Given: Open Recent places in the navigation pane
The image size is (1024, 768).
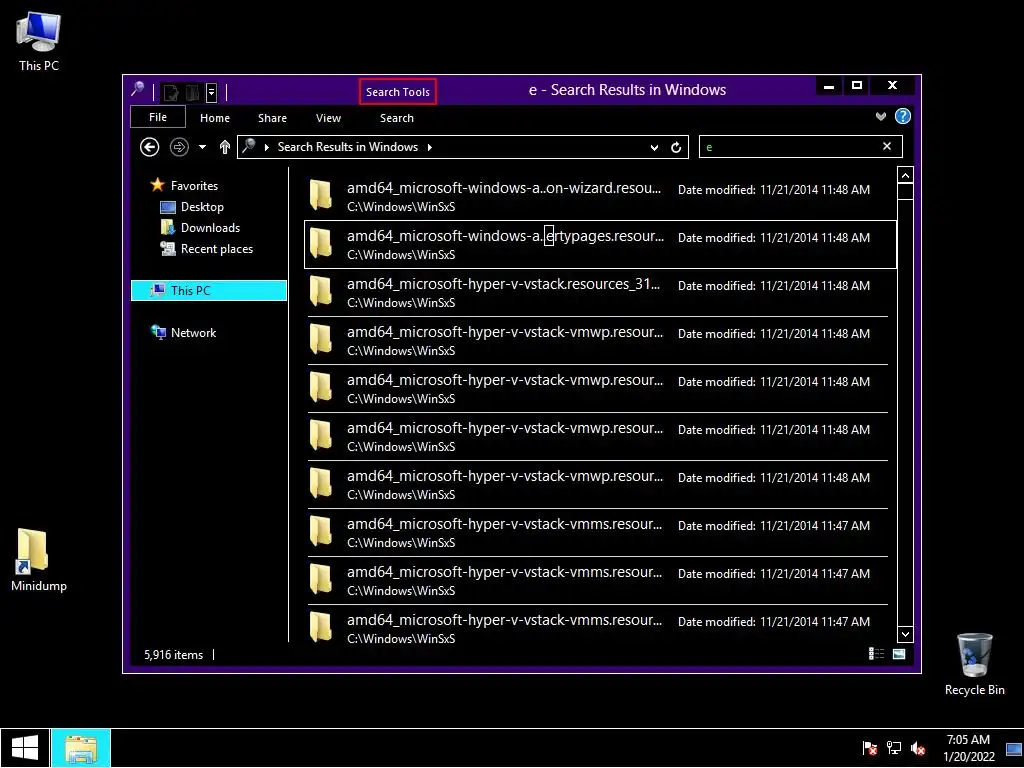Looking at the screenshot, I should point(217,249).
